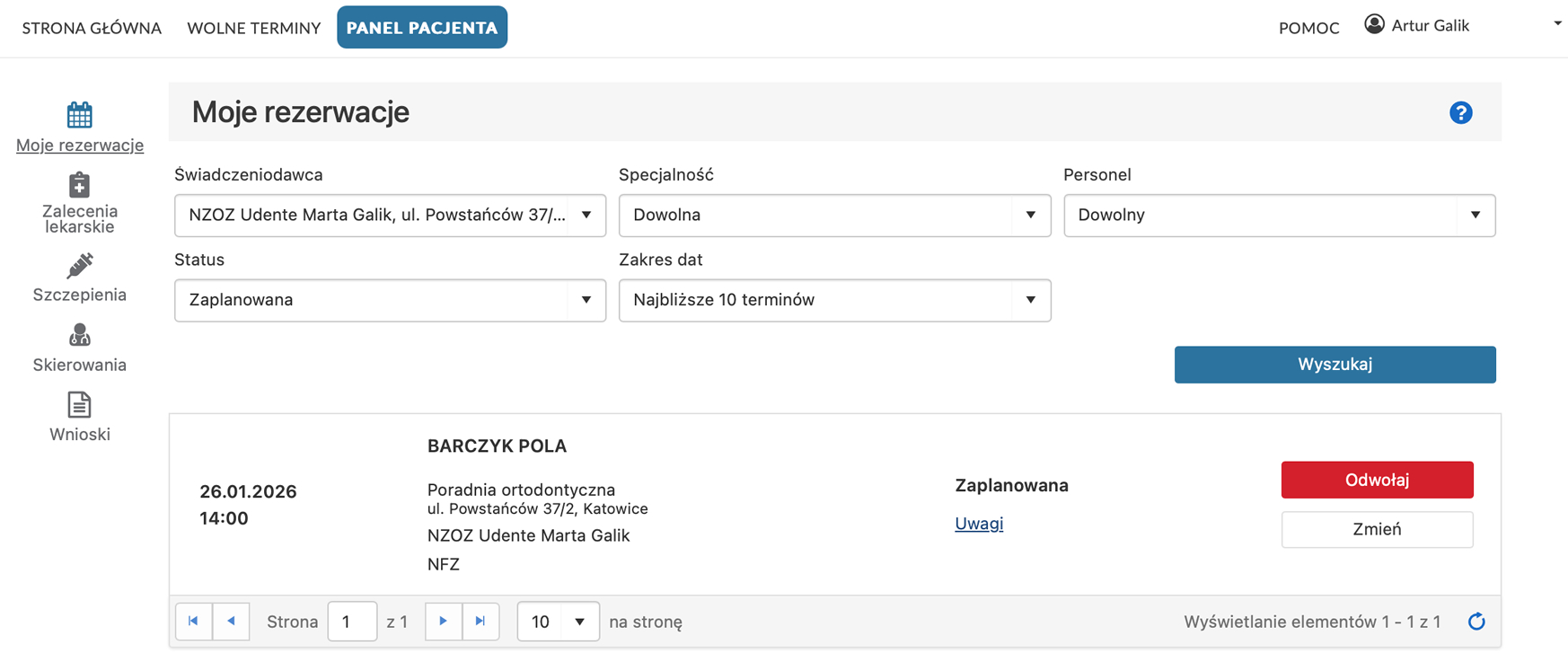Go to Strona główna tab

(92, 28)
